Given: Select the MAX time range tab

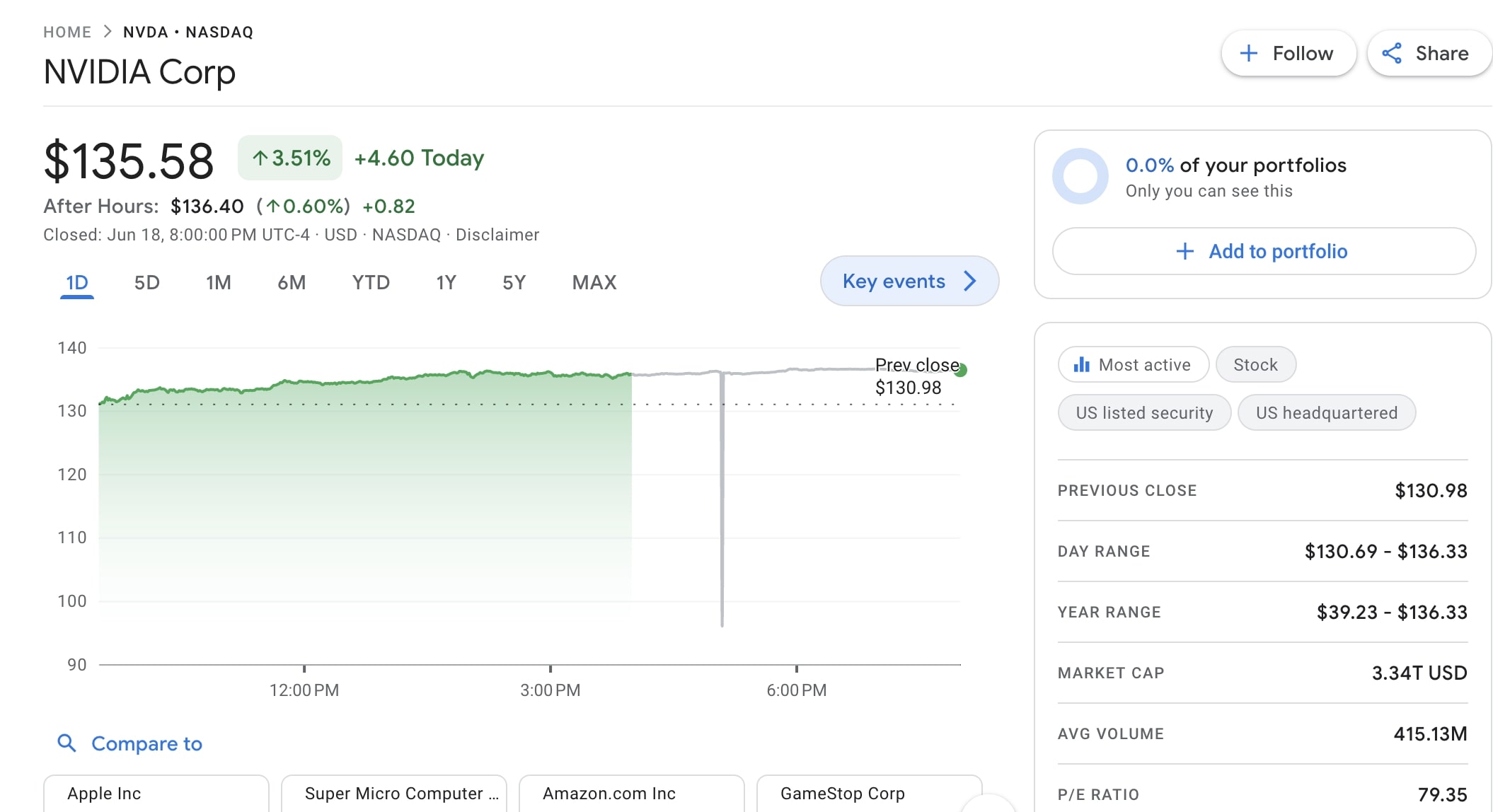Looking at the screenshot, I should (x=594, y=283).
